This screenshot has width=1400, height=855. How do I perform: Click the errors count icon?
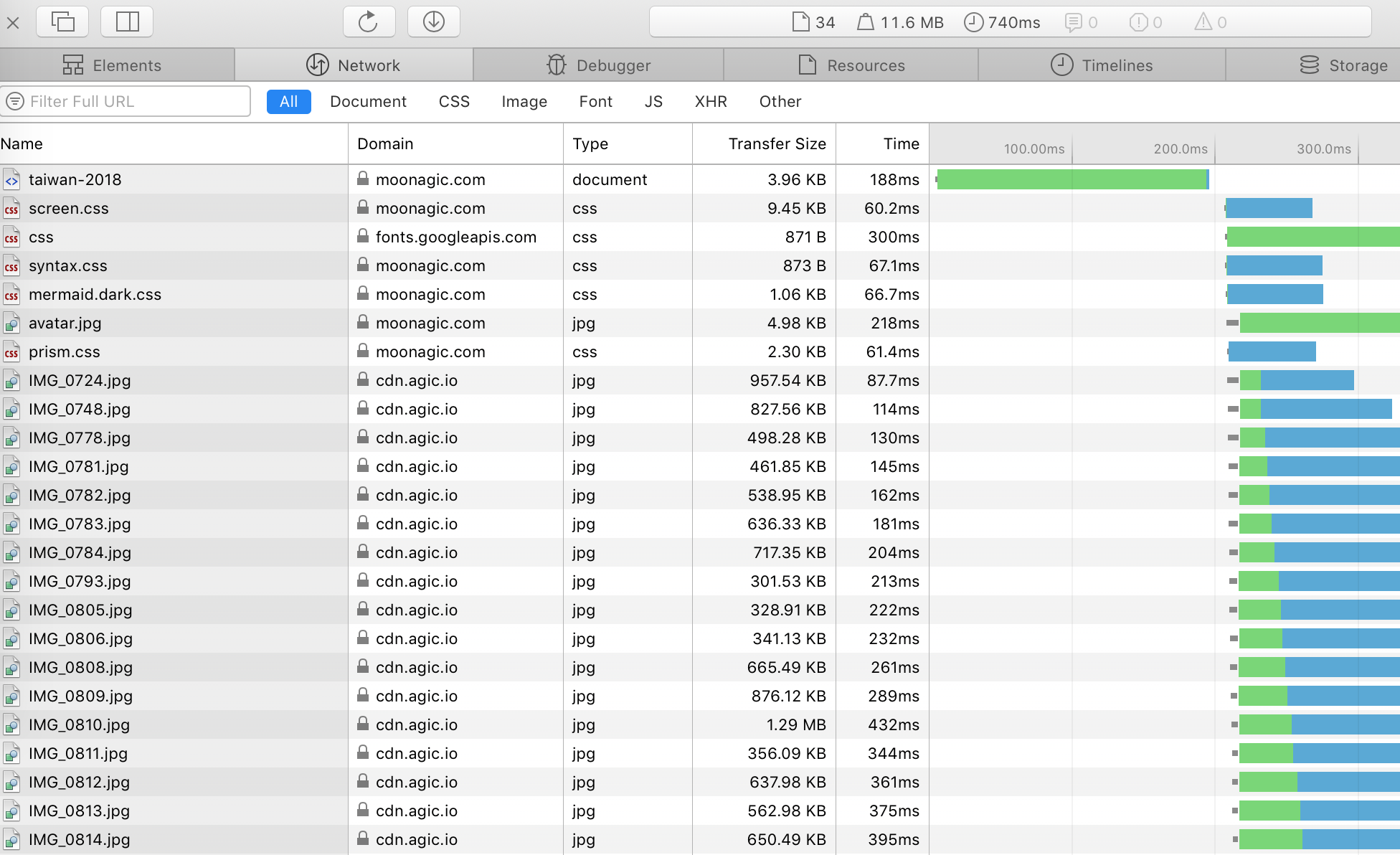click(1138, 22)
